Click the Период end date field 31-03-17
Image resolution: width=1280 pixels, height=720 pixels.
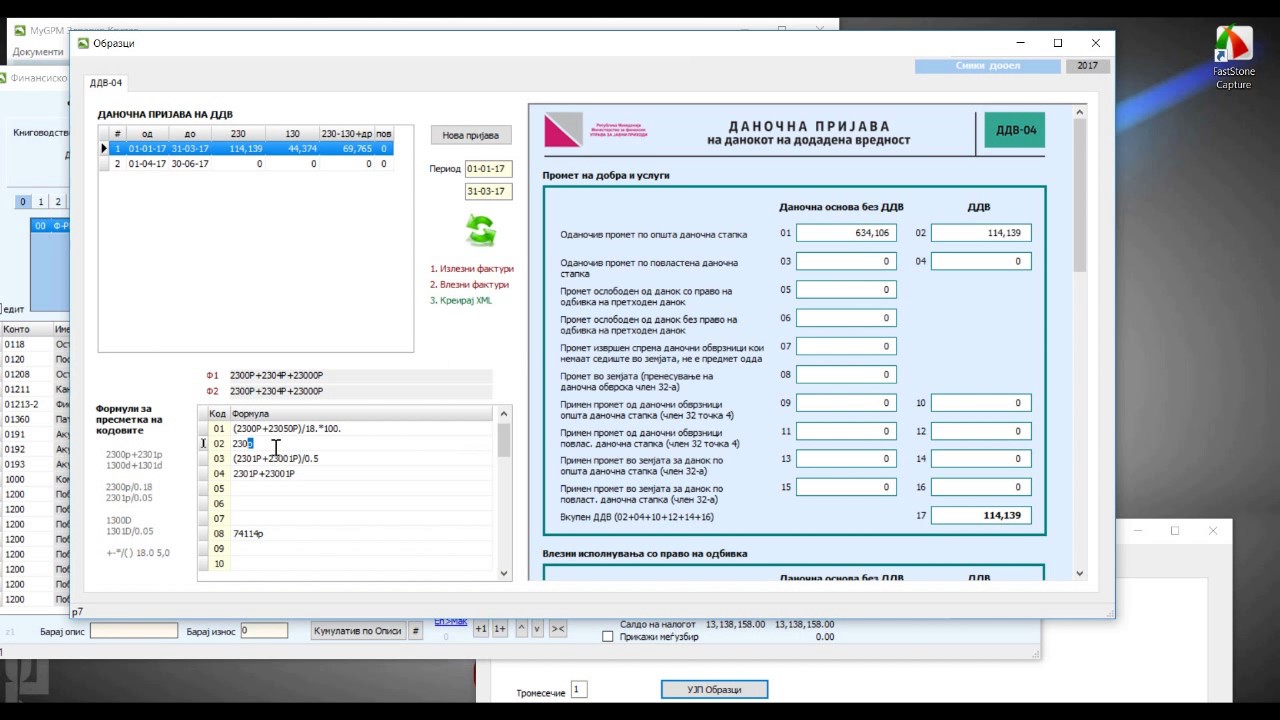pos(488,191)
